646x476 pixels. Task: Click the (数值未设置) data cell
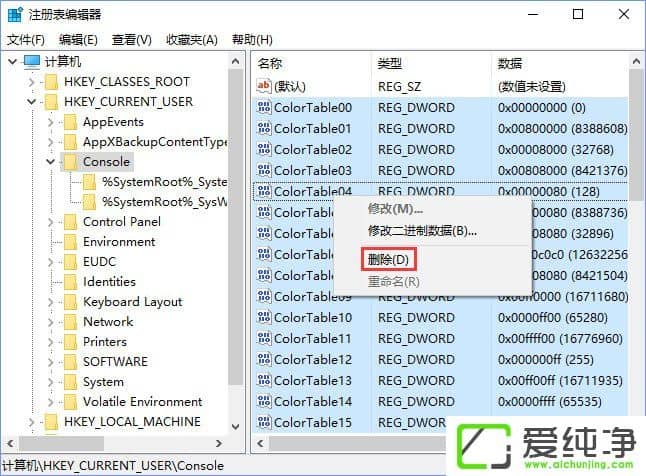[x=531, y=87]
